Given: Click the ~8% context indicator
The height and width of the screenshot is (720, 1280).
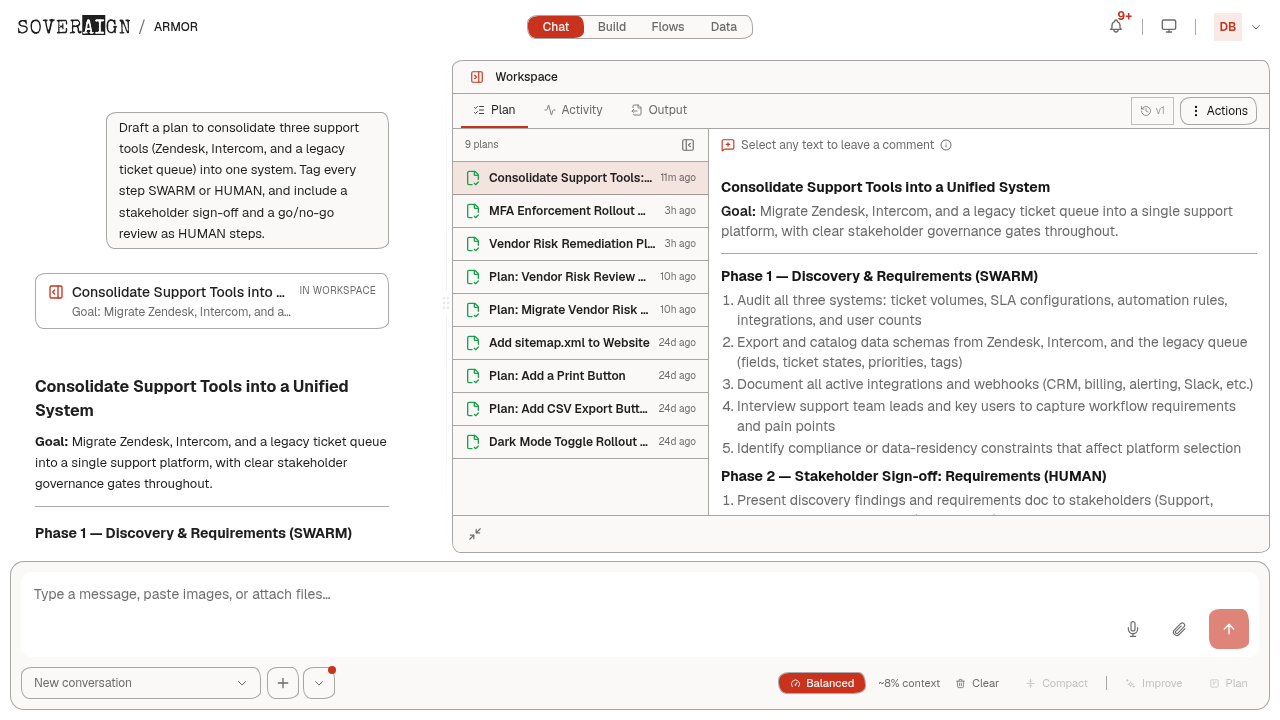Looking at the screenshot, I should [909, 683].
